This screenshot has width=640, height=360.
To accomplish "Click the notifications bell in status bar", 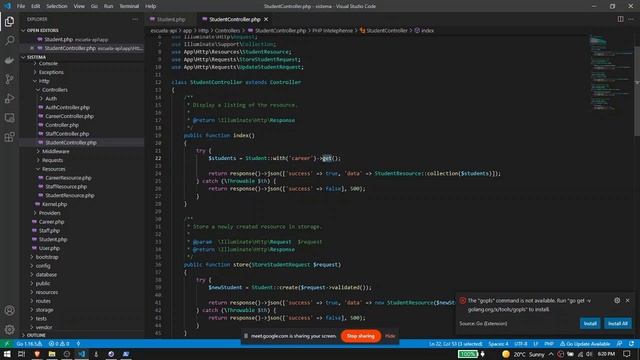I will [x=631, y=344].
